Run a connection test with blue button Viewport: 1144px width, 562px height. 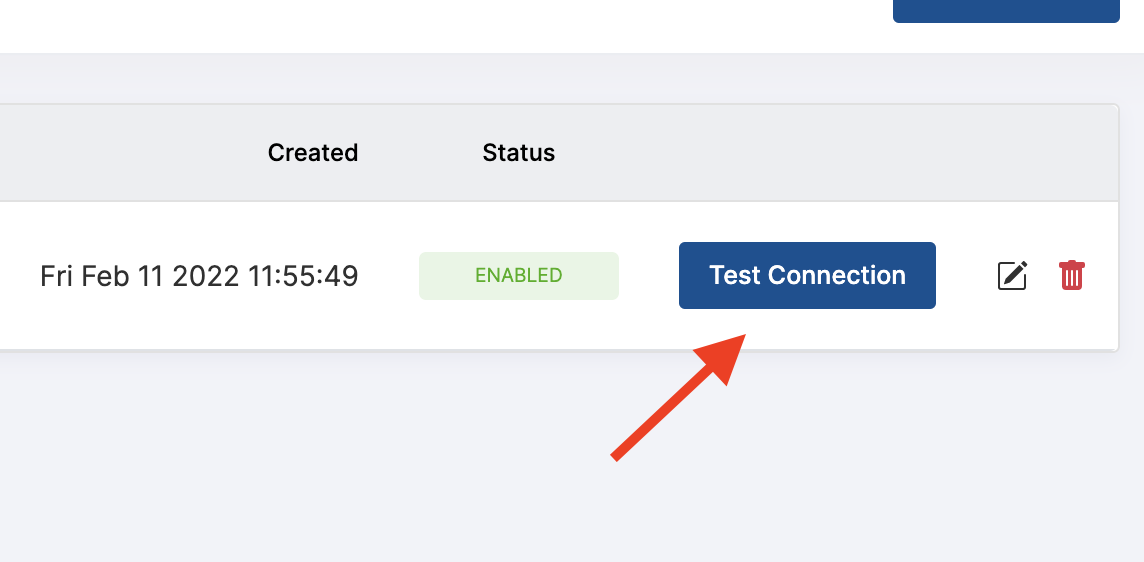tap(807, 275)
